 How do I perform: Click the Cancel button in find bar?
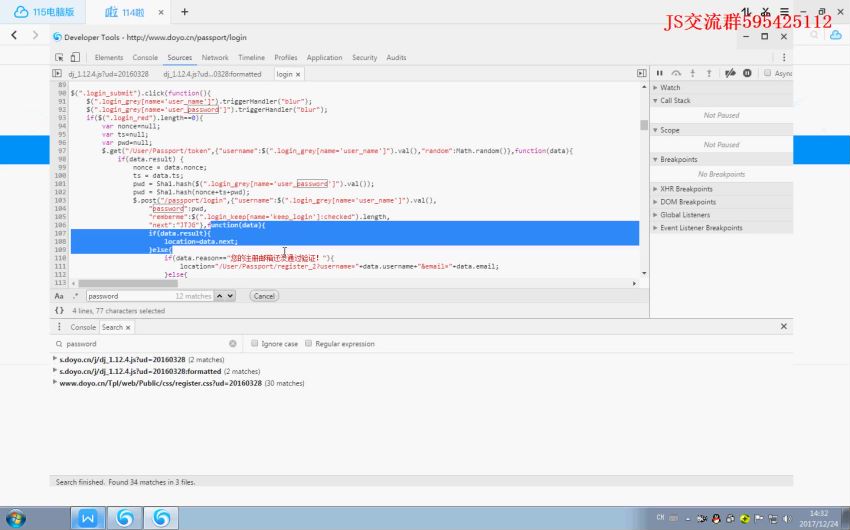(264, 296)
